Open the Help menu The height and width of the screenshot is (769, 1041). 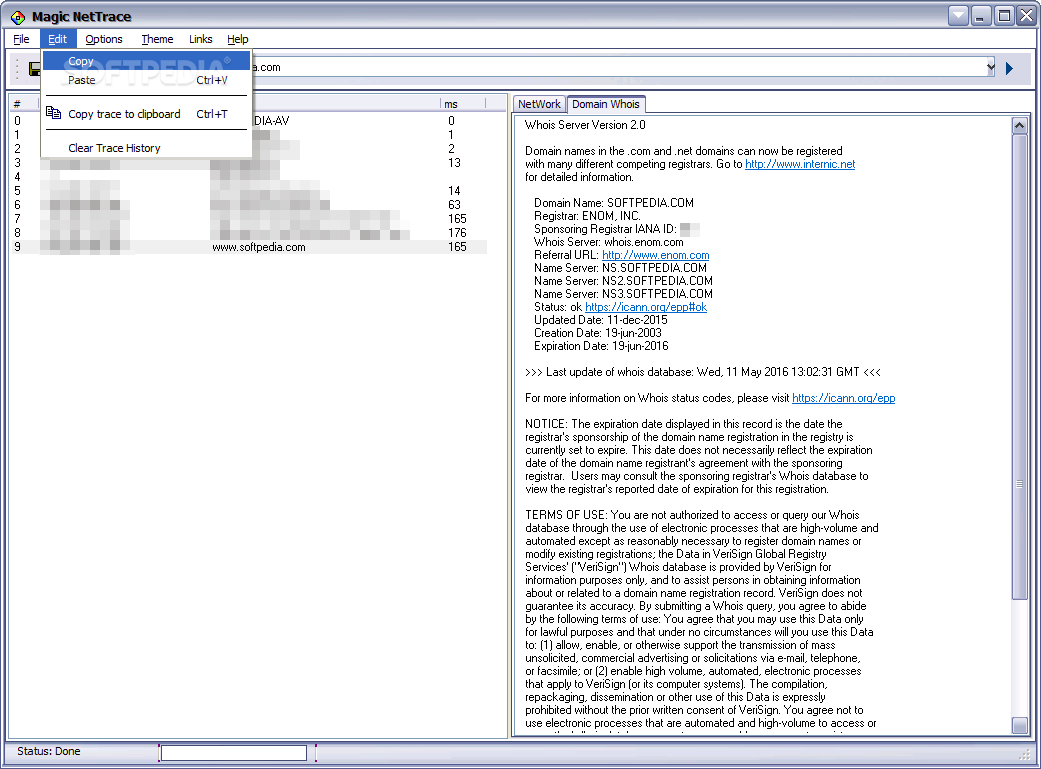pyautogui.click(x=238, y=39)
